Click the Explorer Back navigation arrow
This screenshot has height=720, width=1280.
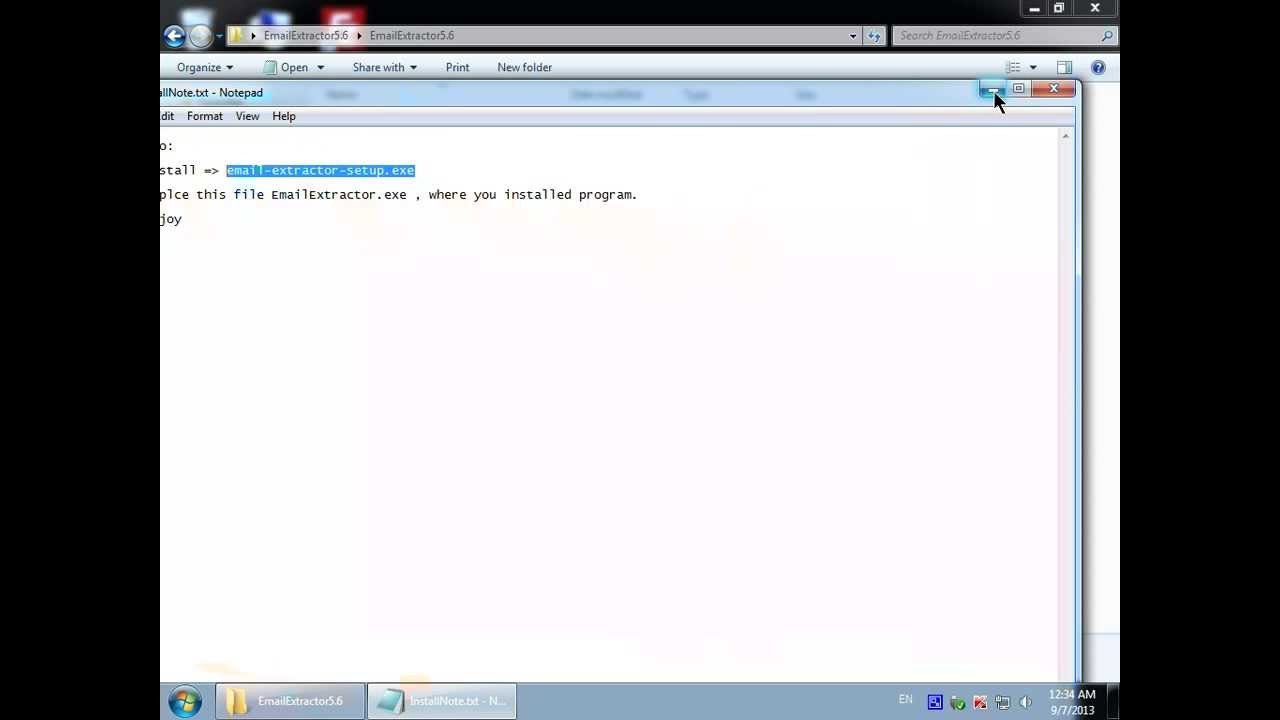[174, 36]
